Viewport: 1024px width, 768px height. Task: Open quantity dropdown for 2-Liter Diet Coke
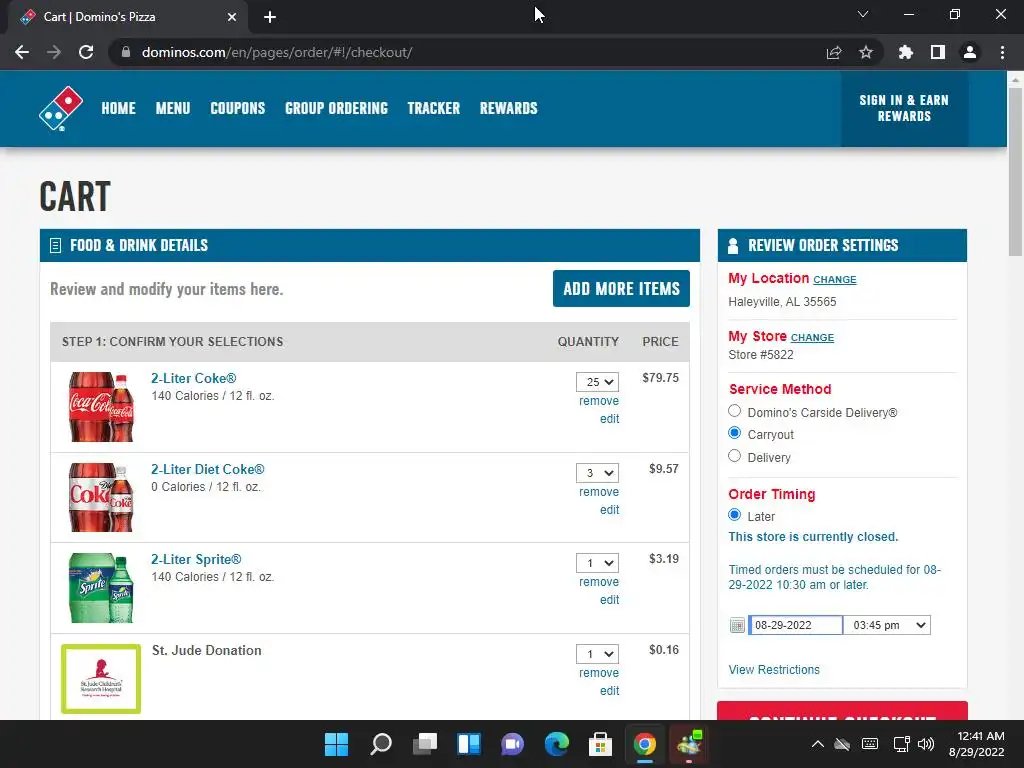597,473
